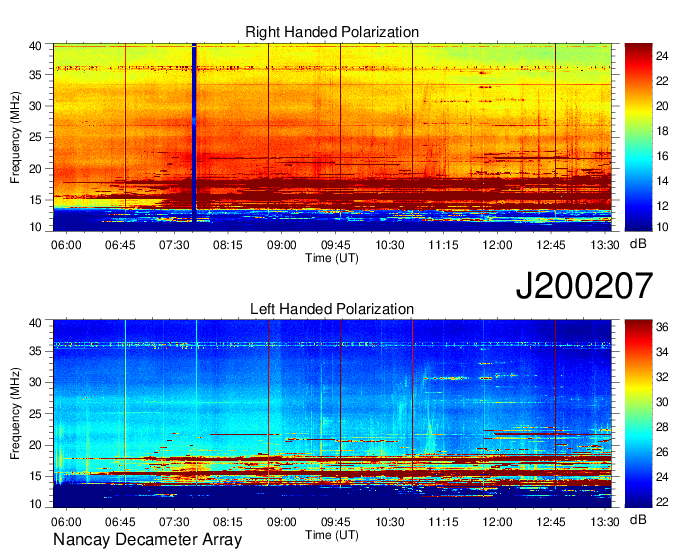The width and height of the screenshot is (680, 552).
Task: Select the J200207 observation label
Action: (x=584, y=286)
